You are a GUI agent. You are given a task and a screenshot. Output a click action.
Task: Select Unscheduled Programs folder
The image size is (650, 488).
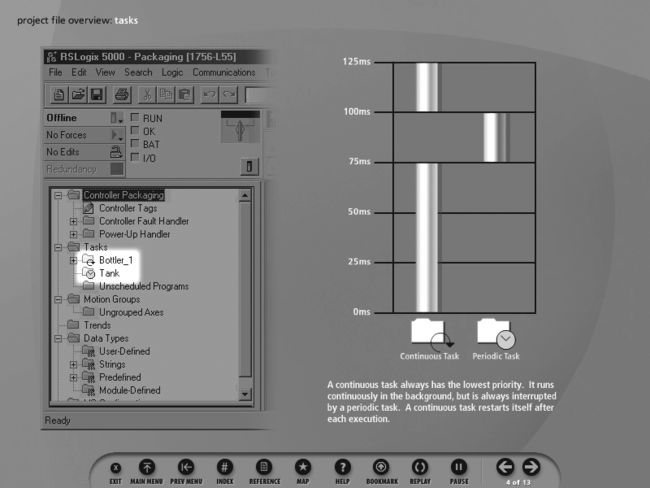pyautogui.click(x=143, y=286)
